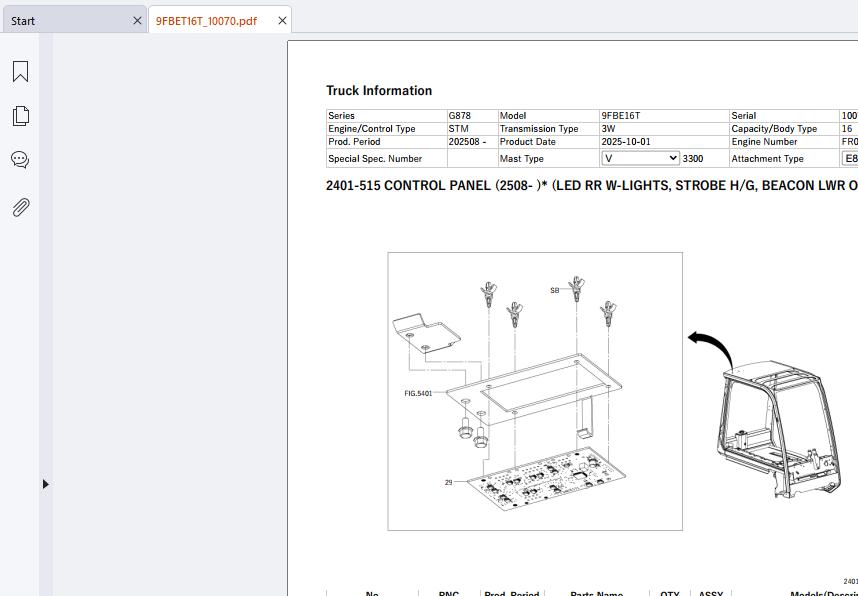
Task: Open the Page Thumbnails panel icon
Action: click(20, 115)
